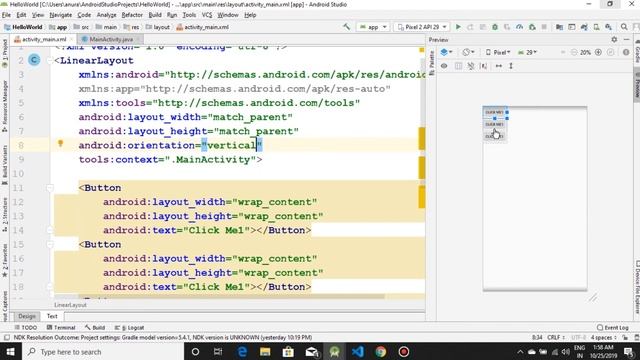The height and width of the screenshot is (360, 640).
Task: Open Chrome from the taskbar
Action: tap(380, 351)
